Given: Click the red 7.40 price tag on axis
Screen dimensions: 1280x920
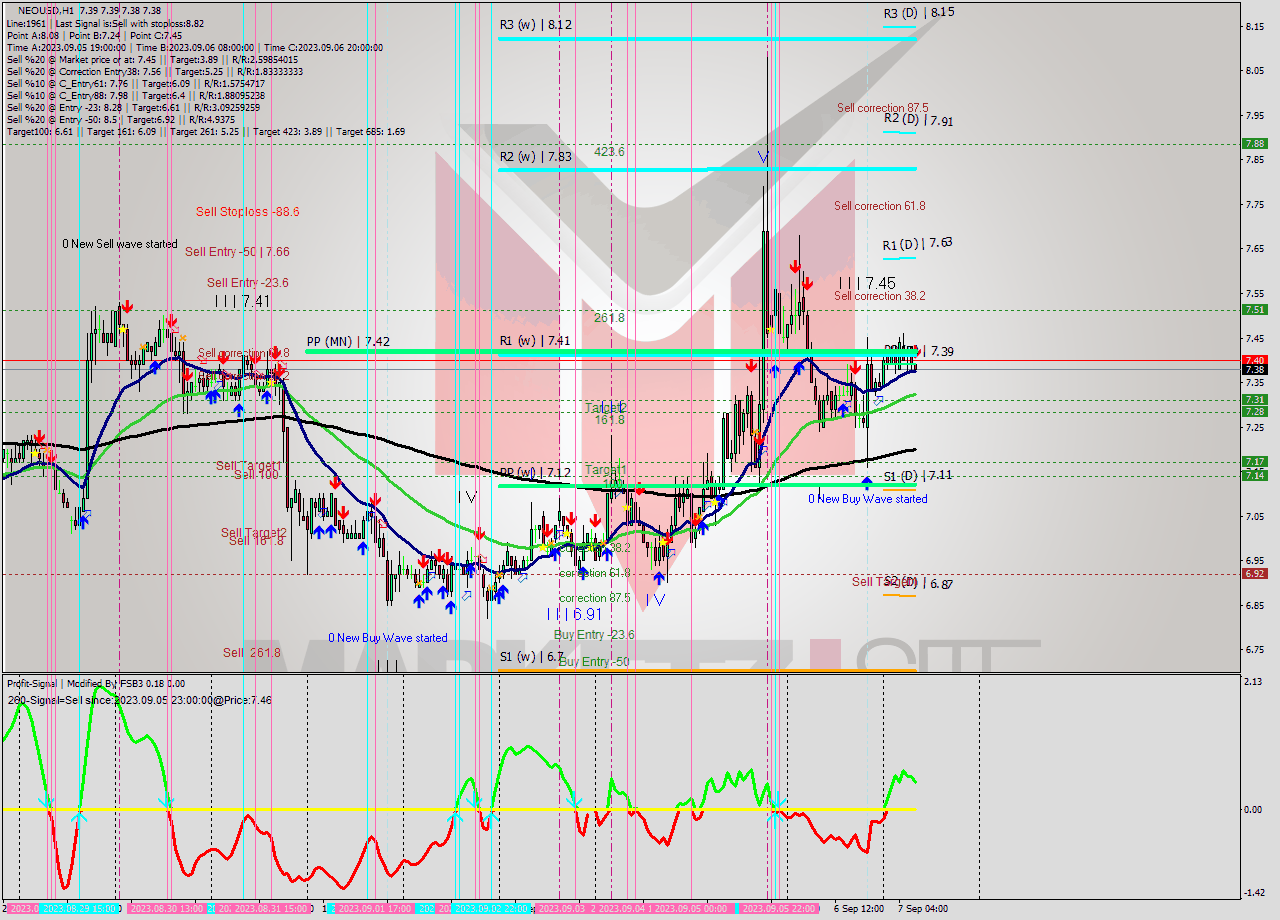Looking at the screenshot, I should point(1254,360).
